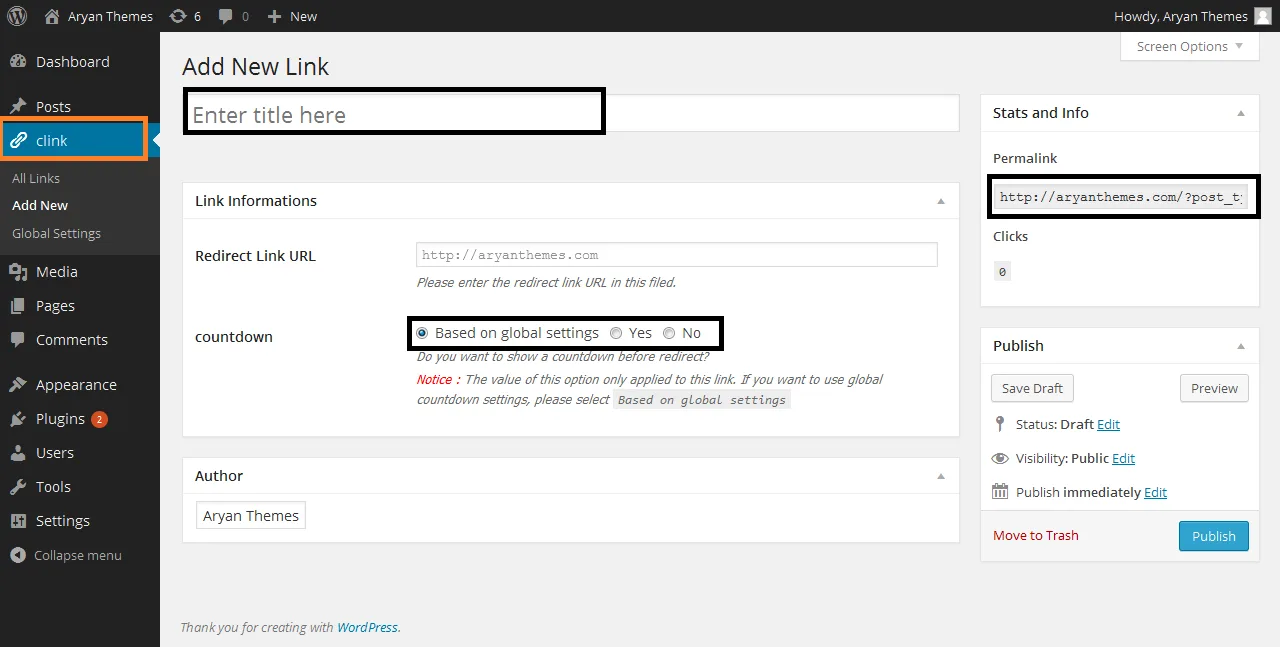The image size is (1280, 647).
Task: Open the updates icon showing 6
Action: (x=185, y=16)
